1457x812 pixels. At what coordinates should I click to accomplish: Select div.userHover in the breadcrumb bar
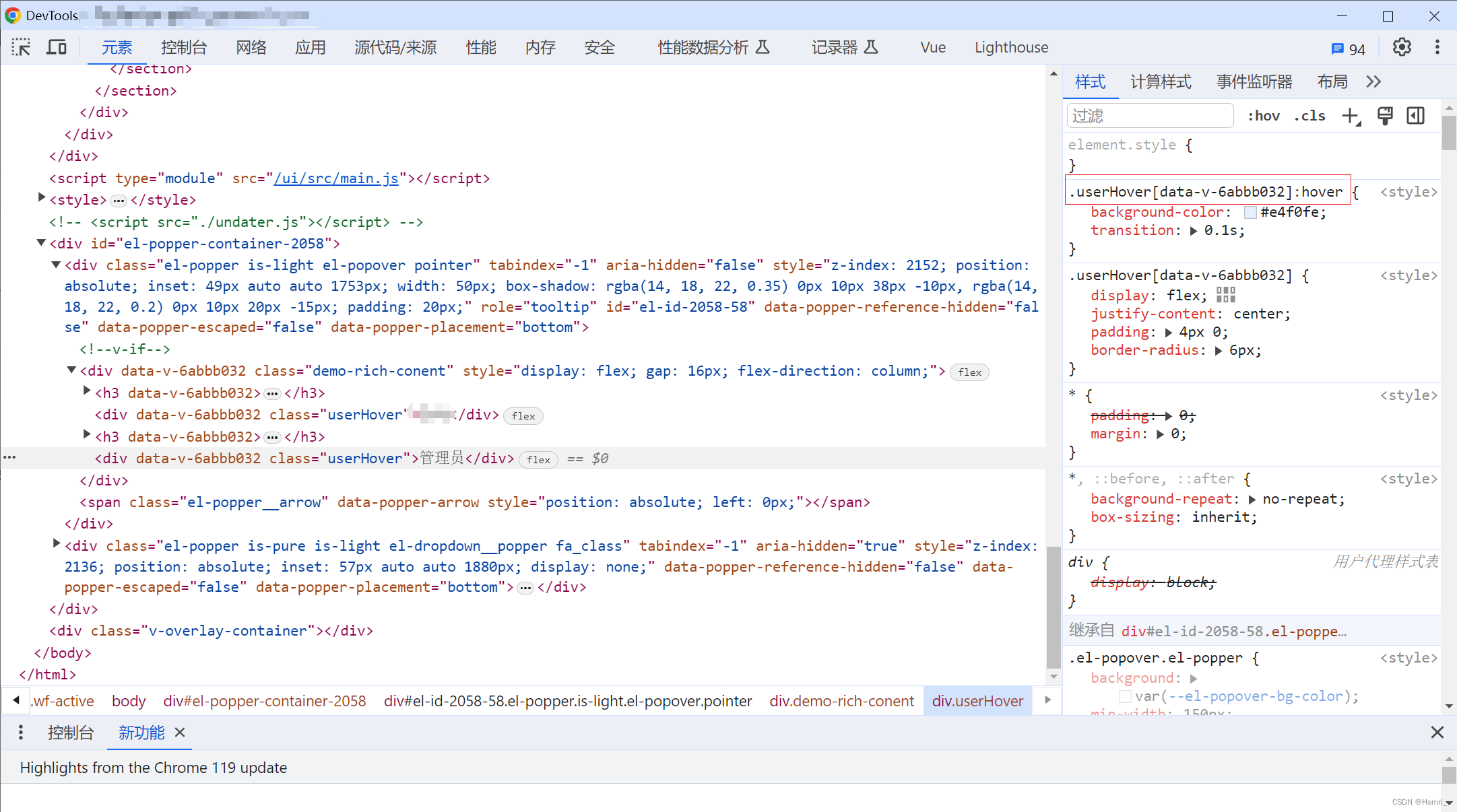point(977,700)
